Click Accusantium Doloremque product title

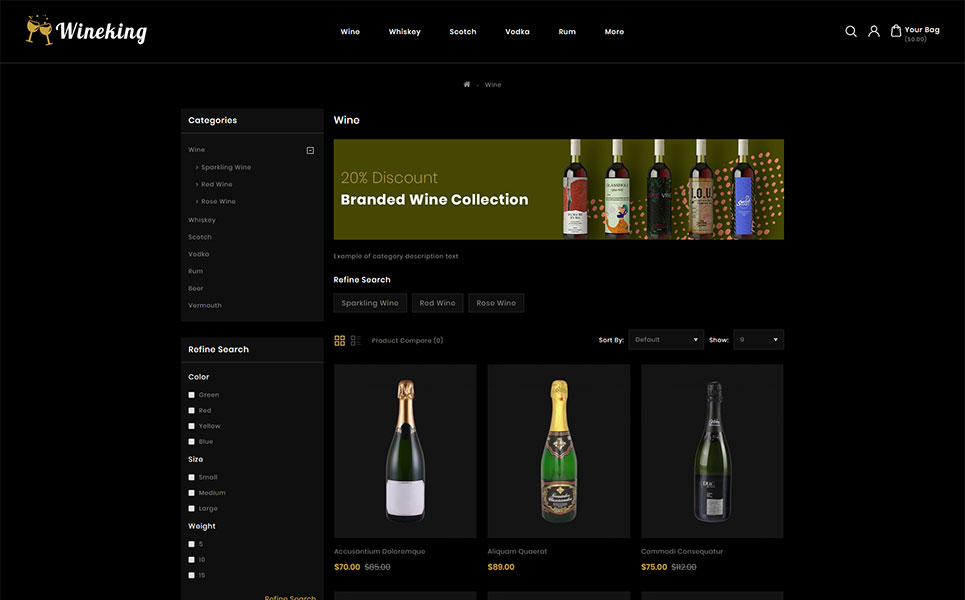[380, 552]
